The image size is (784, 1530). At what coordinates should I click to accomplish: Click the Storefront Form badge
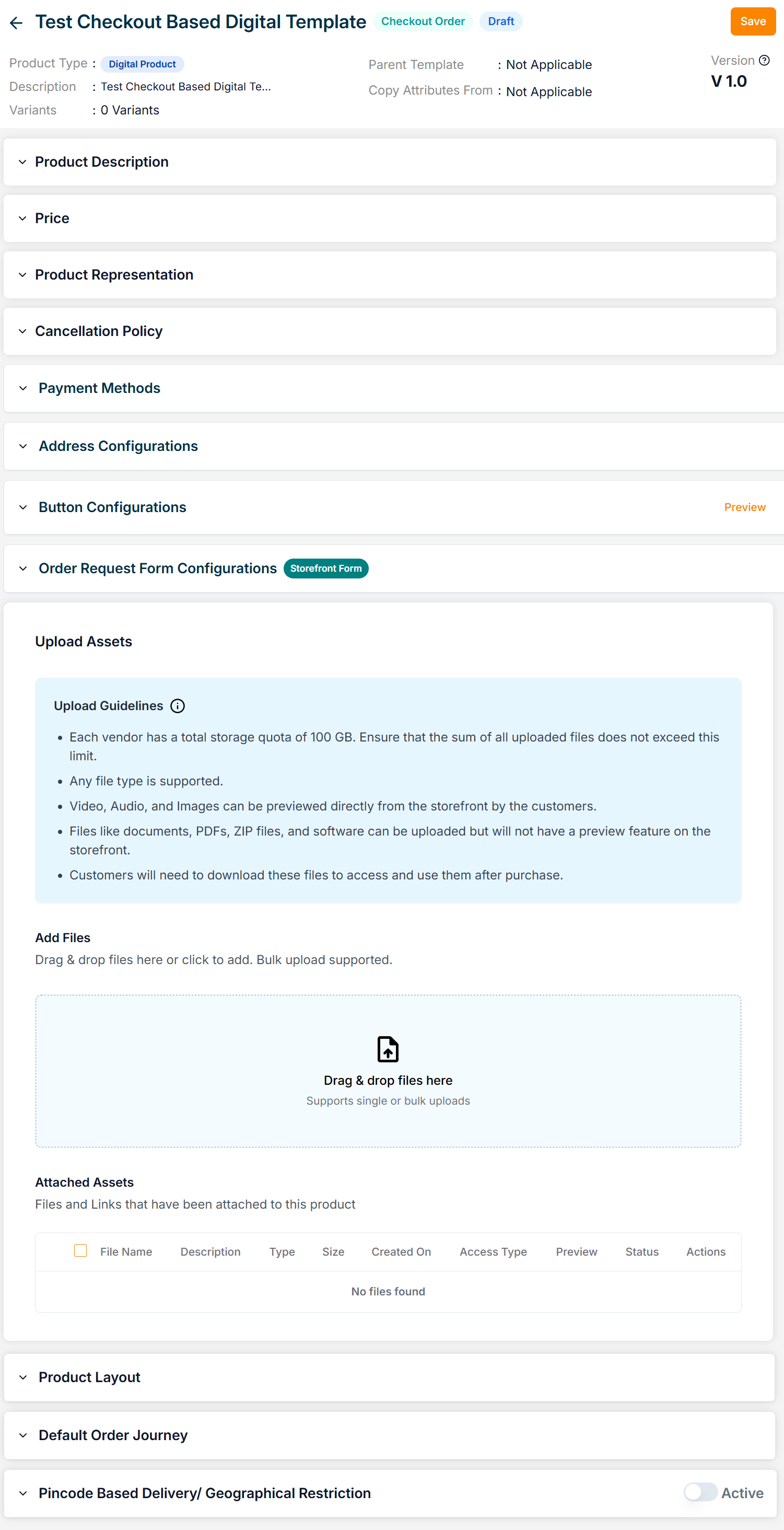[x=326, y=569]
